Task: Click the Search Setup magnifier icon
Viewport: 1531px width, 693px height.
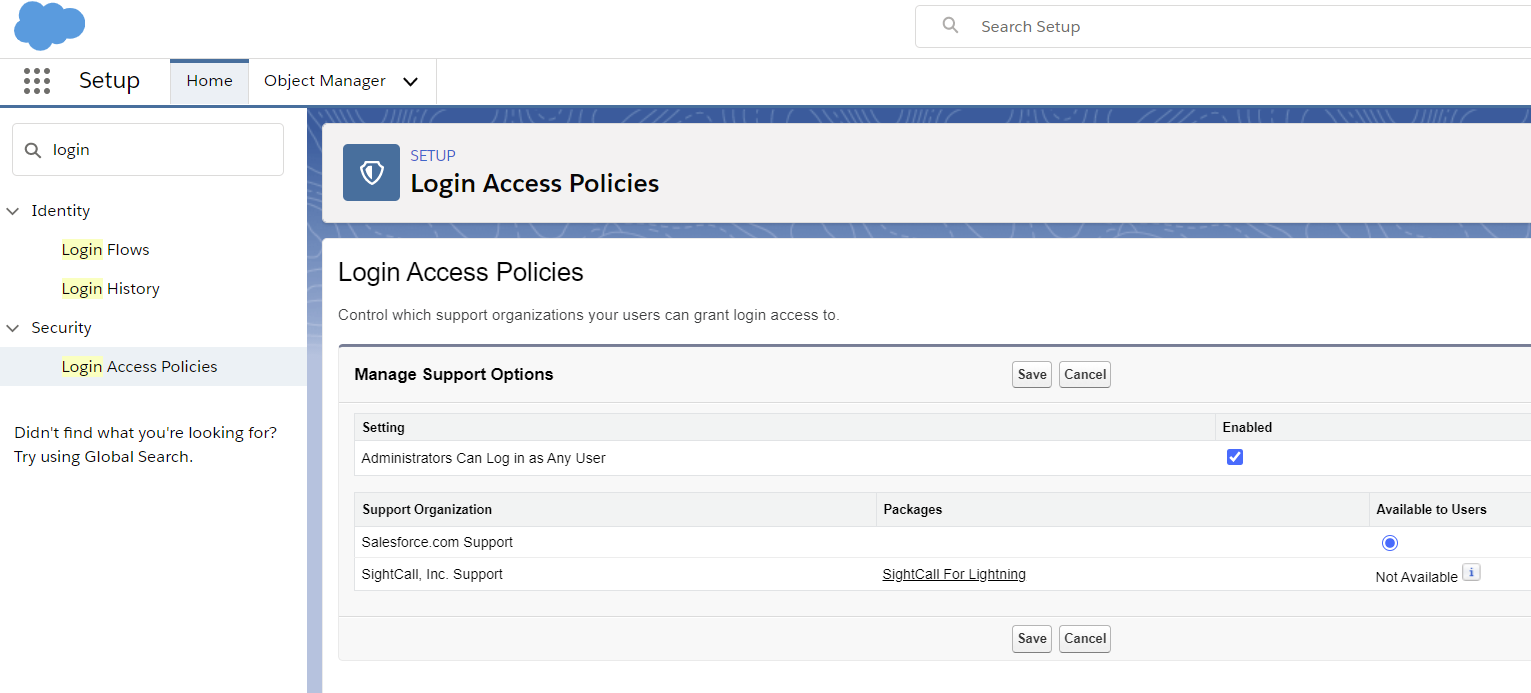Action: 951,25
